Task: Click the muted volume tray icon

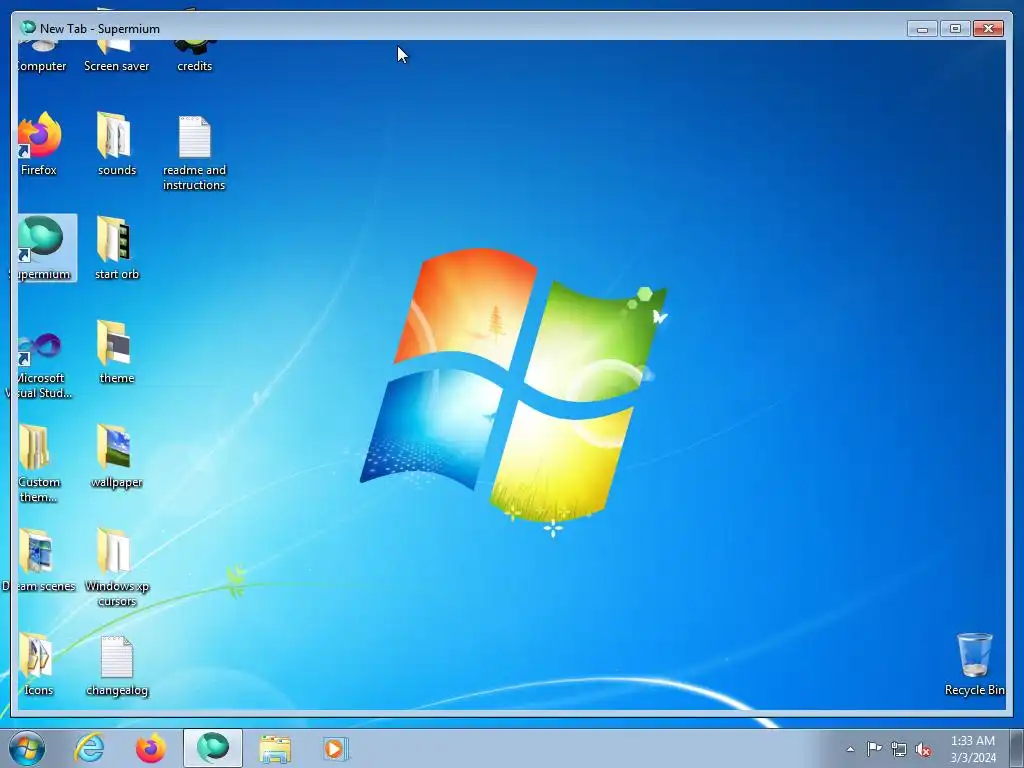Action: tap(923, 750)
